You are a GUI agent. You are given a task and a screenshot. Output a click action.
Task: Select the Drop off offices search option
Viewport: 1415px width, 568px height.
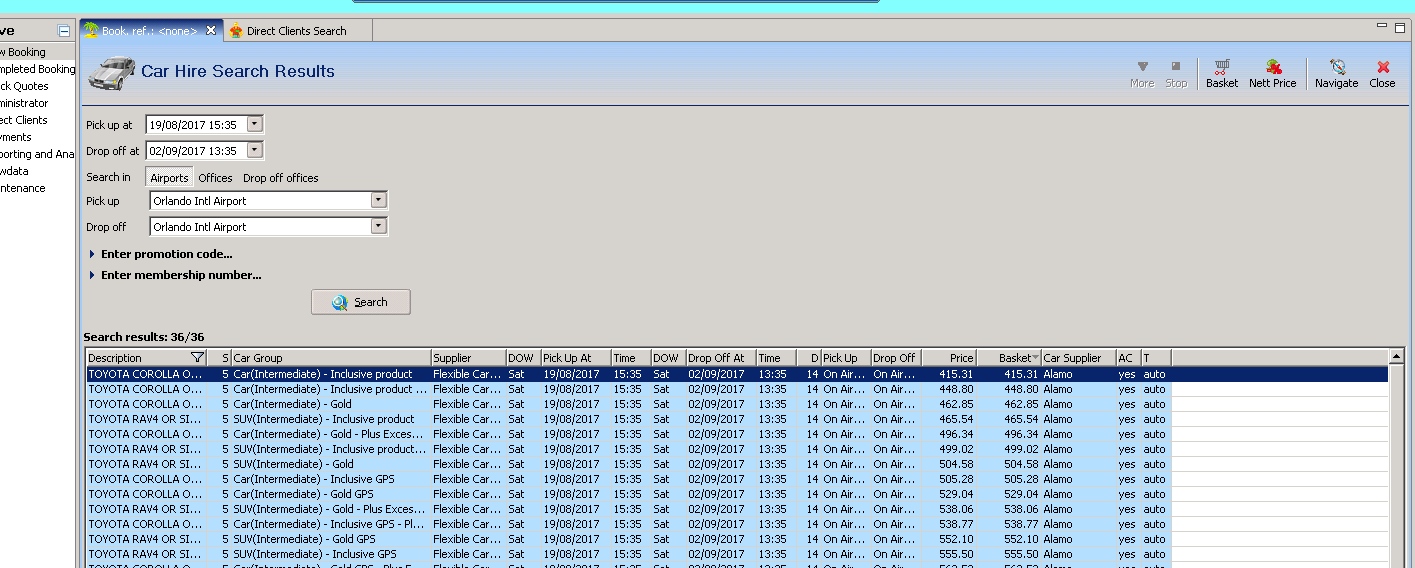point(281,178)
